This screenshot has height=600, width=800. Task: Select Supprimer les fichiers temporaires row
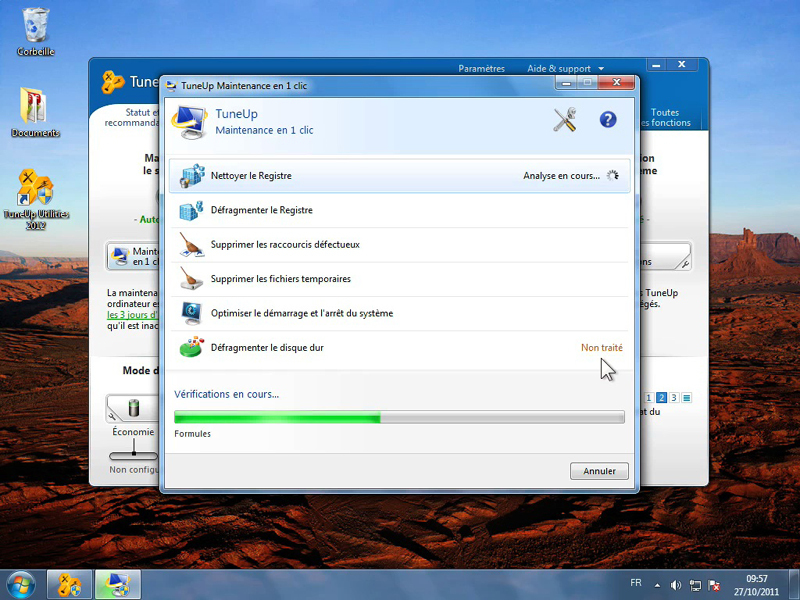tap(399, 279)
